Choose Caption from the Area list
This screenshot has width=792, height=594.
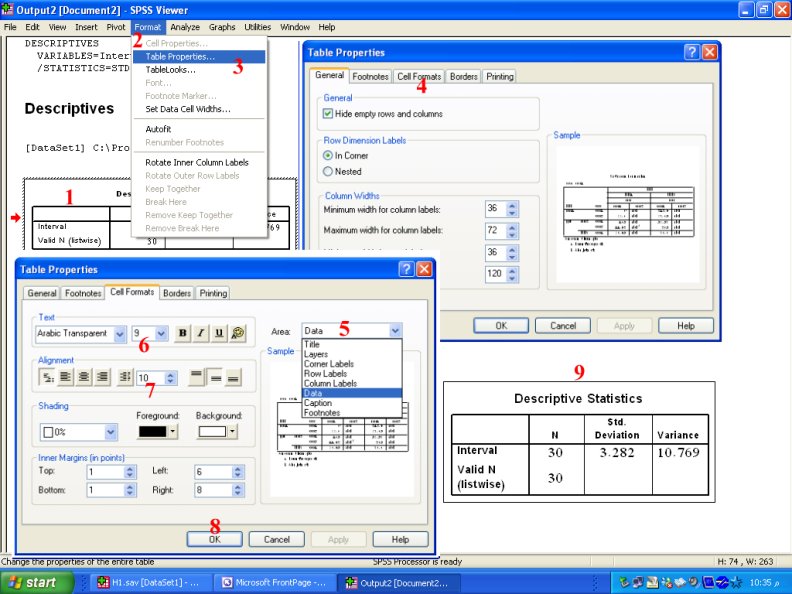click(x=352, y=403)
